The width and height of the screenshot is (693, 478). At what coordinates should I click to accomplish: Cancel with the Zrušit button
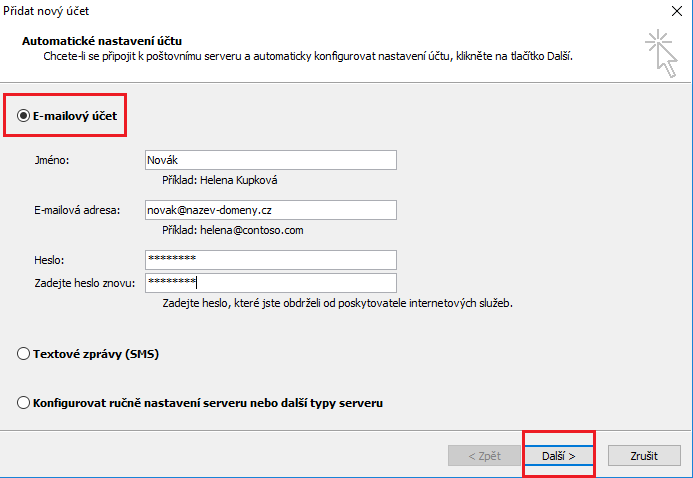coord(643,455)
